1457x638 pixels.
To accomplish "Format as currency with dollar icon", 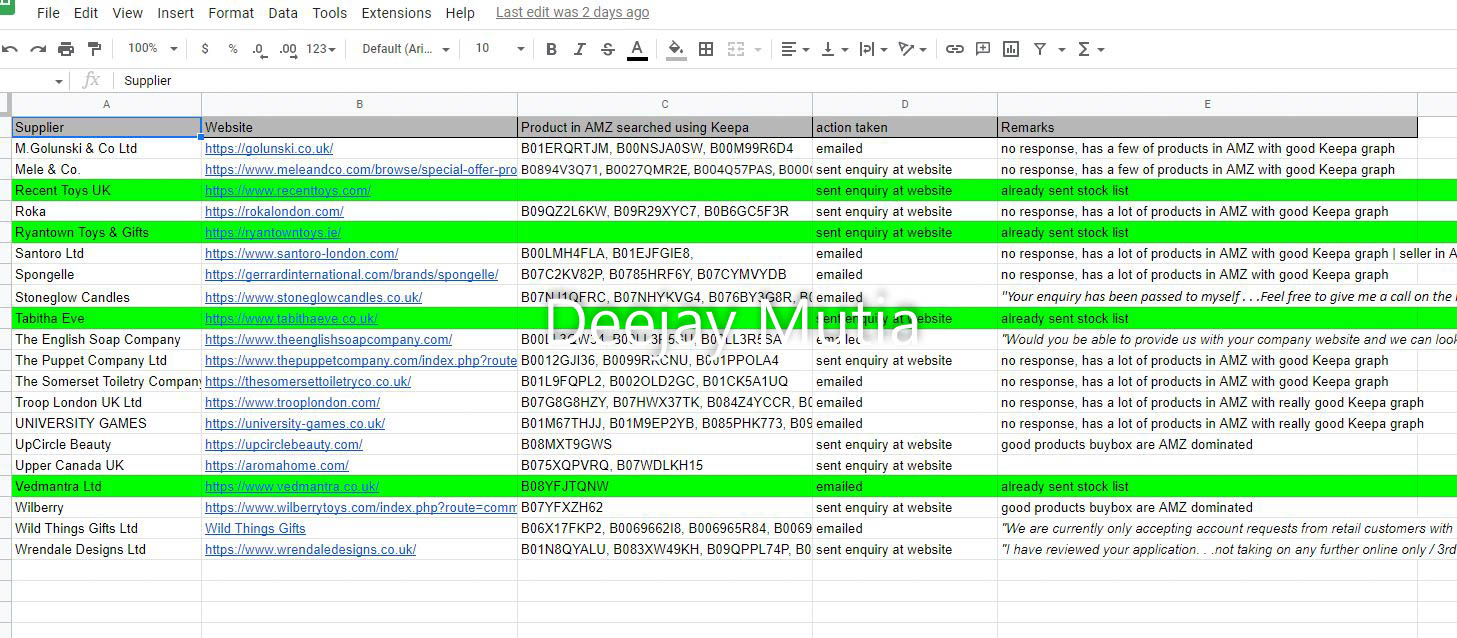I will pos(205,49).
